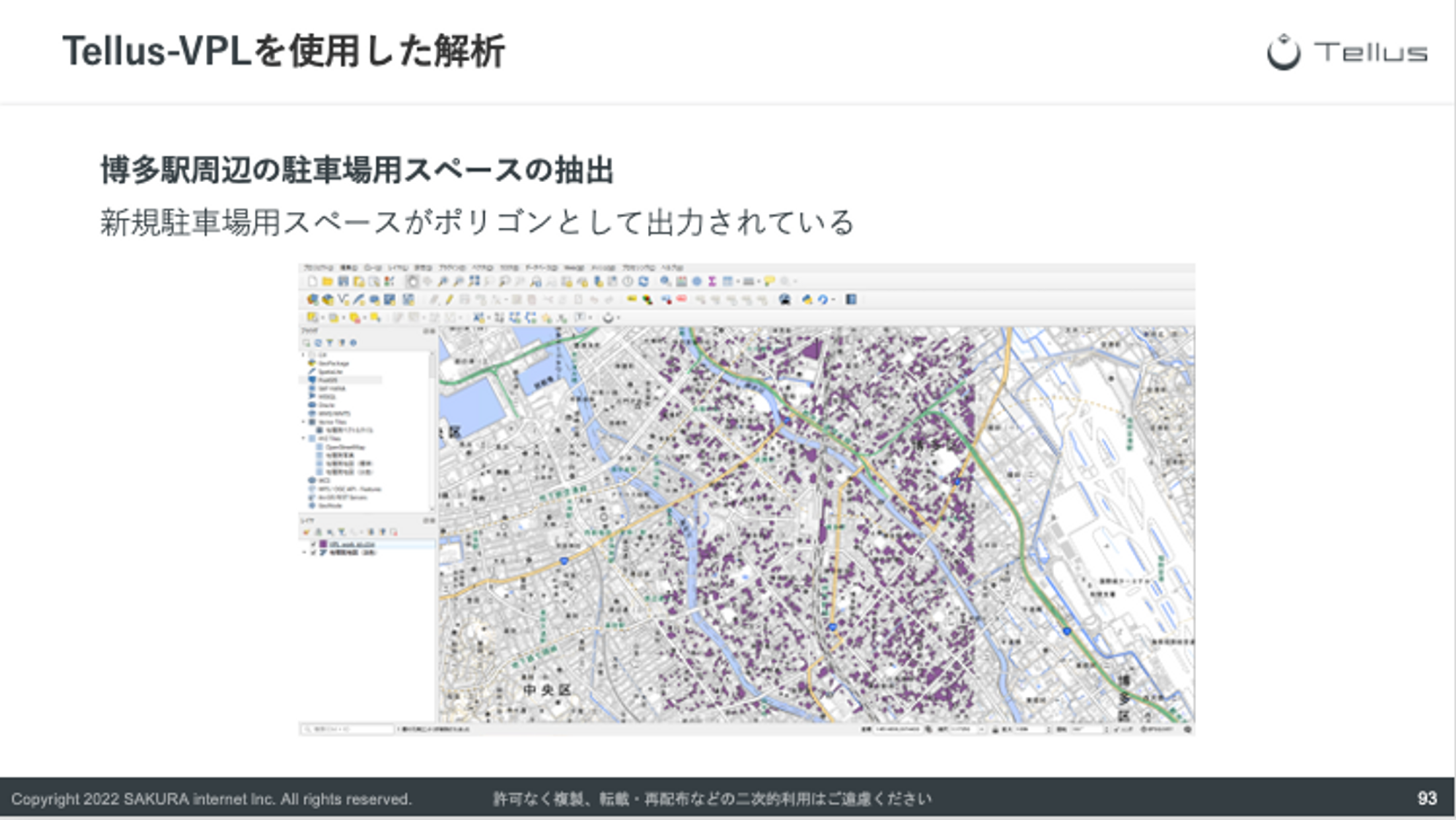Open dropdown arrow beside Attribute Table icon
Screen dimensions: 1456x820
pyautogui.click(x=737, y=281)
